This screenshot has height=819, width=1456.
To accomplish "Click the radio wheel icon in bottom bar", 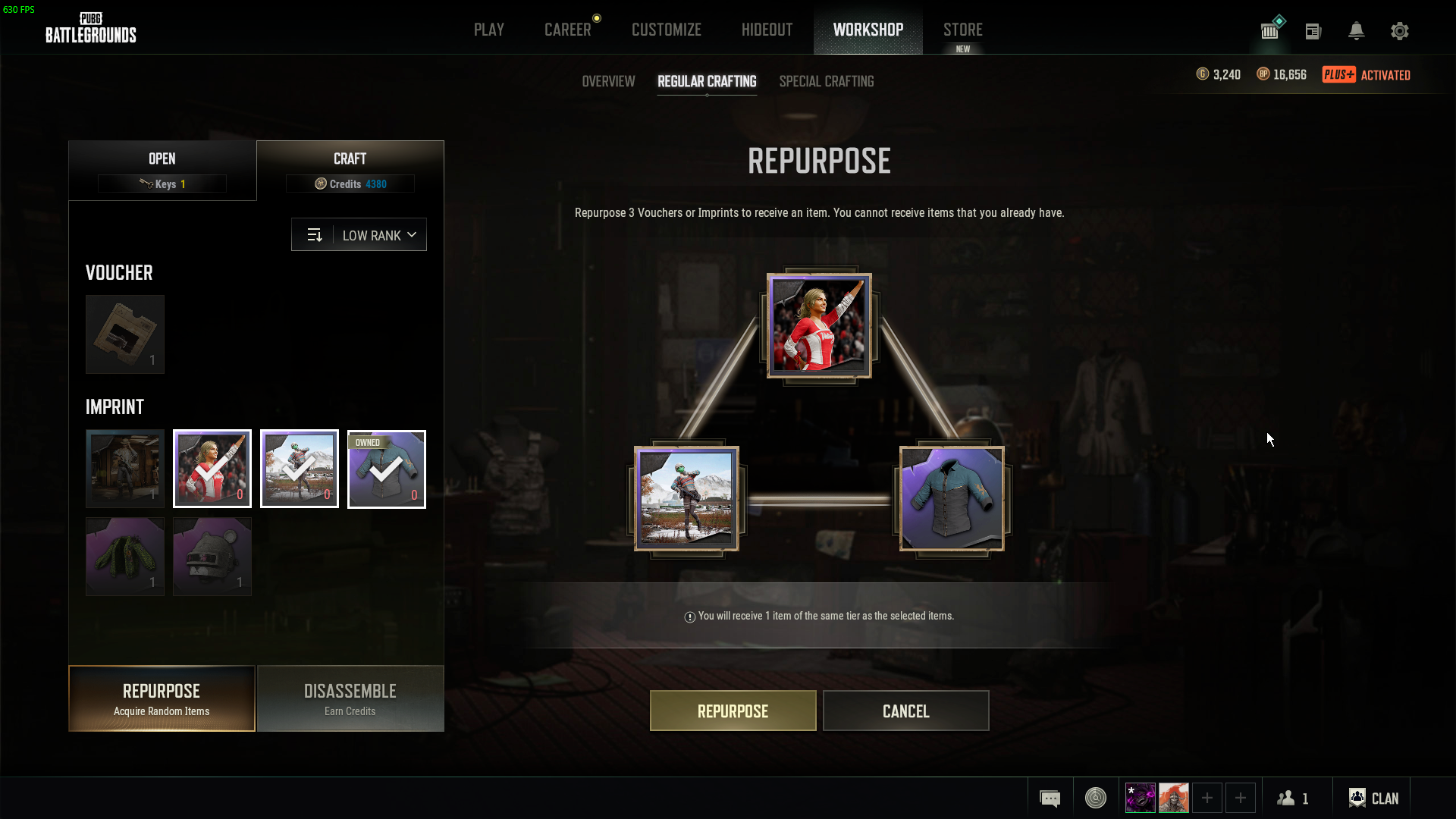I will pos(1095,798).
